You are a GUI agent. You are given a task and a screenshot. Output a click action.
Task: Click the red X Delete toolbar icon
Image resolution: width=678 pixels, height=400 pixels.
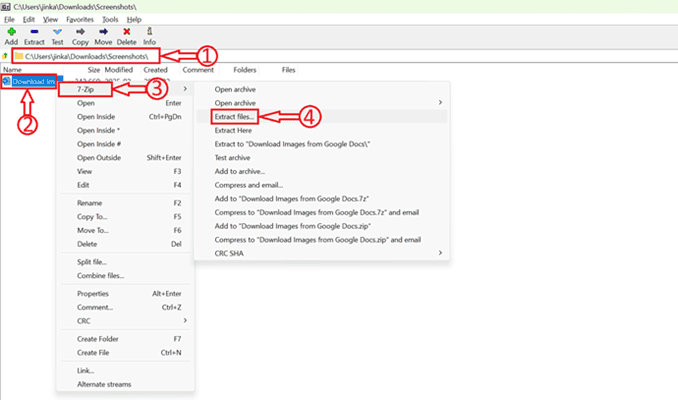(x=126, y=32)
